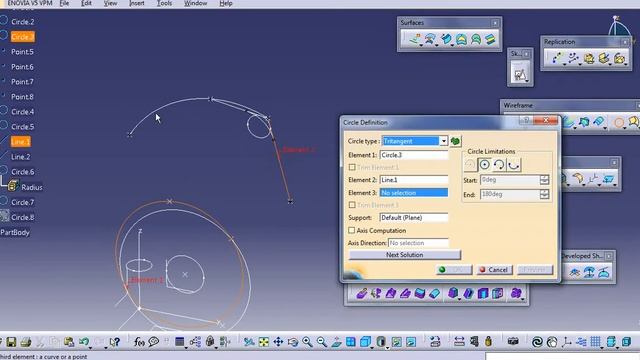Image resolution: width=640 pixels, height=360 pixels.
Task: Open the View menu
Action: (110, 3)
